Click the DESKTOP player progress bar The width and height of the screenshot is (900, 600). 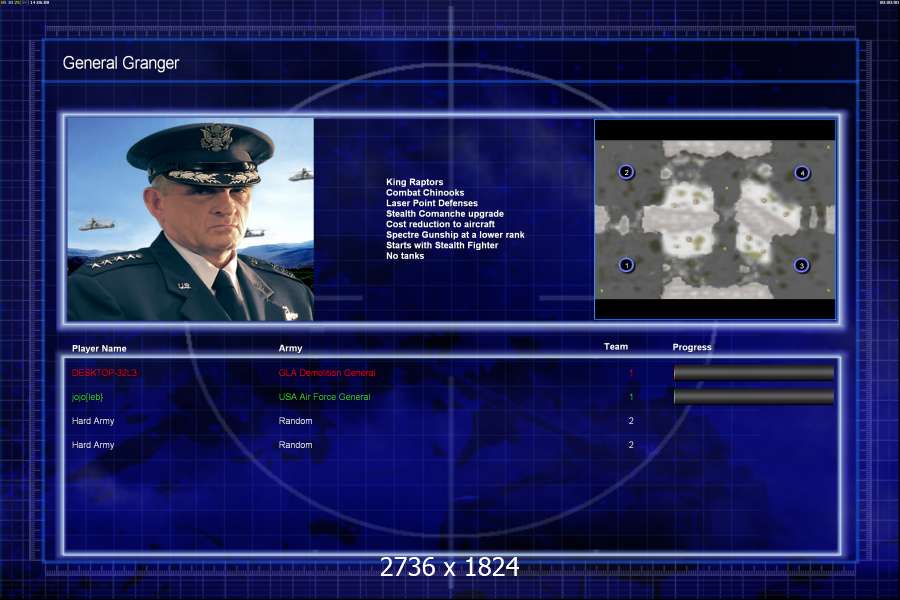click(754, 373)
